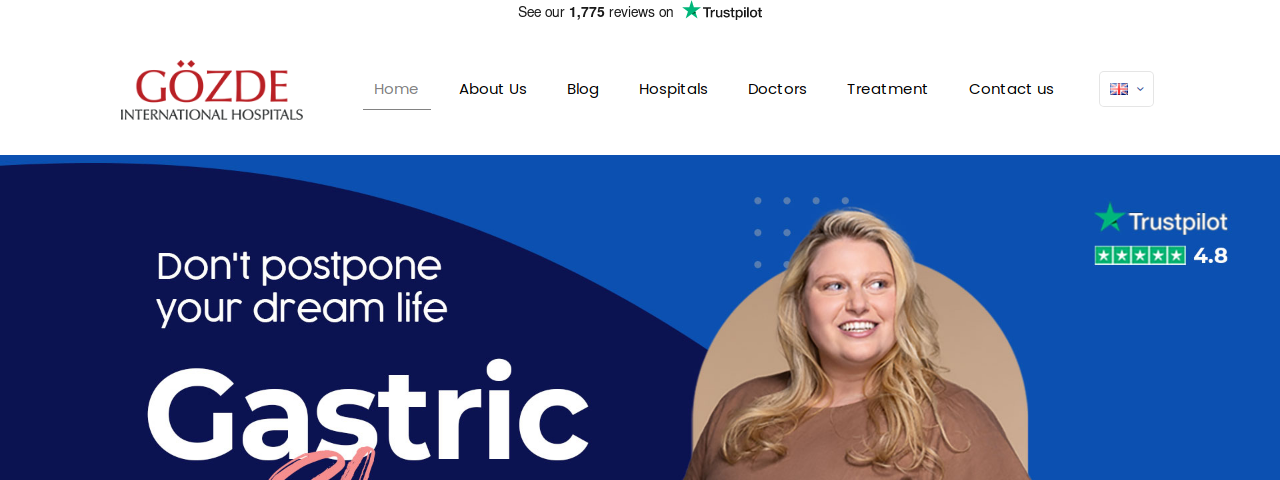This screenshot has height=480, width=1280.
Task: Open the About Us page
Action: (x=493, y=89)
